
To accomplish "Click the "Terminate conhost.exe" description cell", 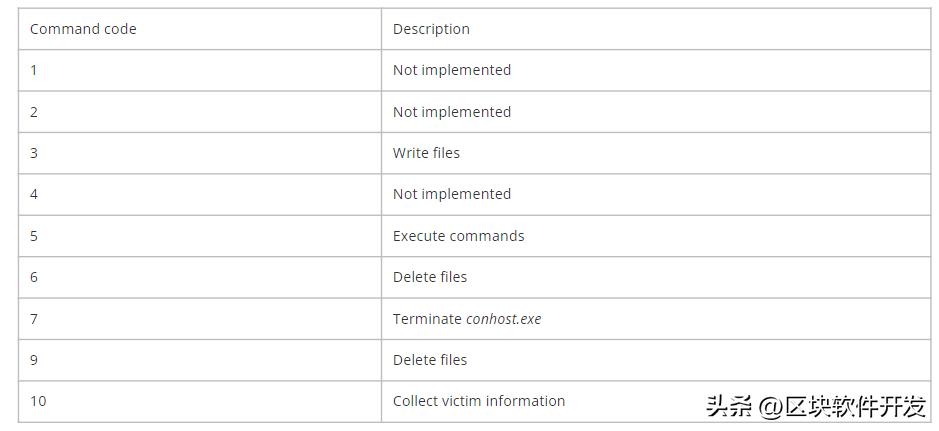I will pyautogui.click(x=467, y=319).
